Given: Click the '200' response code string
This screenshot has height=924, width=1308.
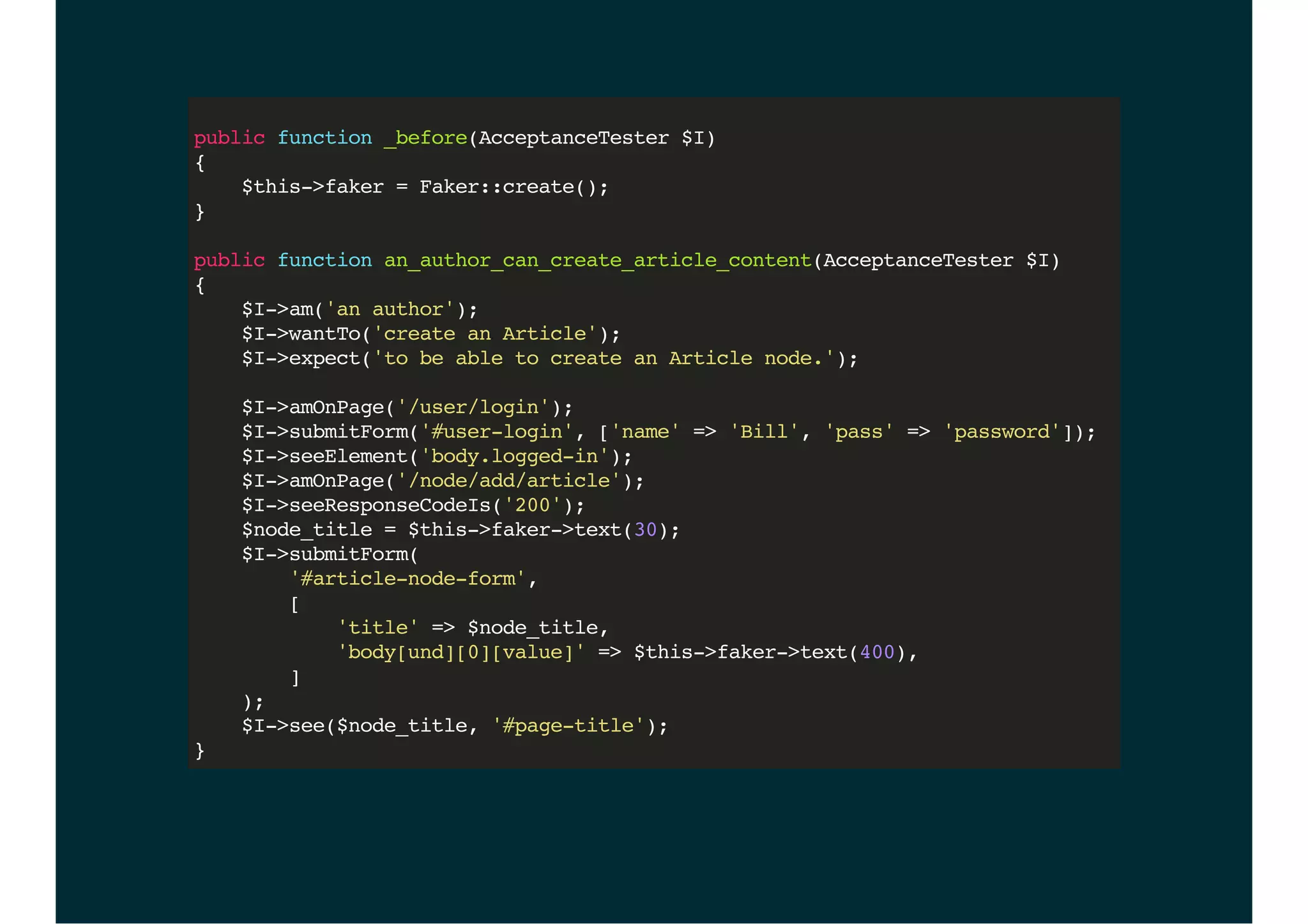Looking at the screenshot, I should pos(533,505).
